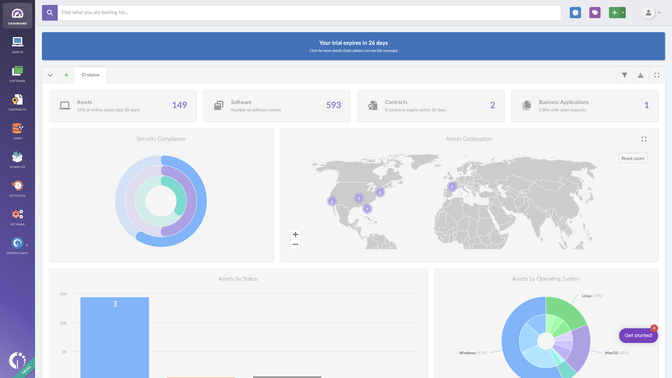Click the purple search magnifier icon
This screenshot has width=672, height=378.
coord(50,12)
